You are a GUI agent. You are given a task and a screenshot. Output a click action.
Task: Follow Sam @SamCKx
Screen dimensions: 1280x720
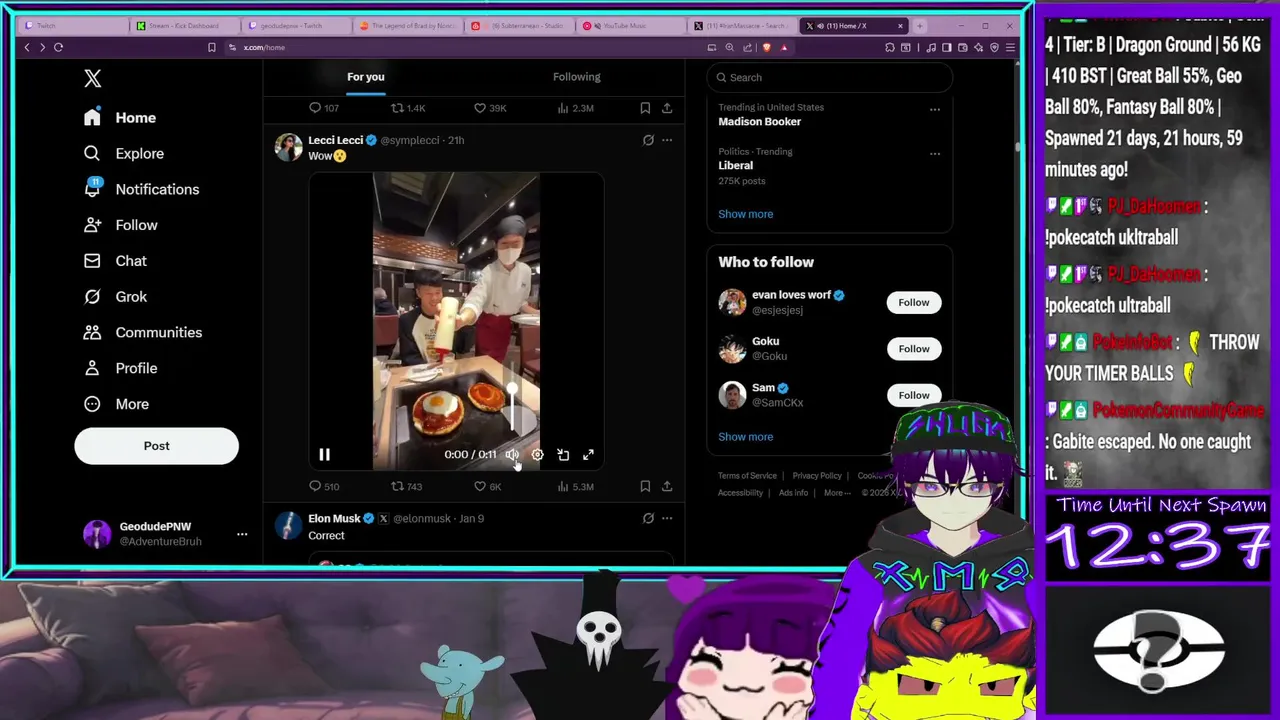pos(913,395)
